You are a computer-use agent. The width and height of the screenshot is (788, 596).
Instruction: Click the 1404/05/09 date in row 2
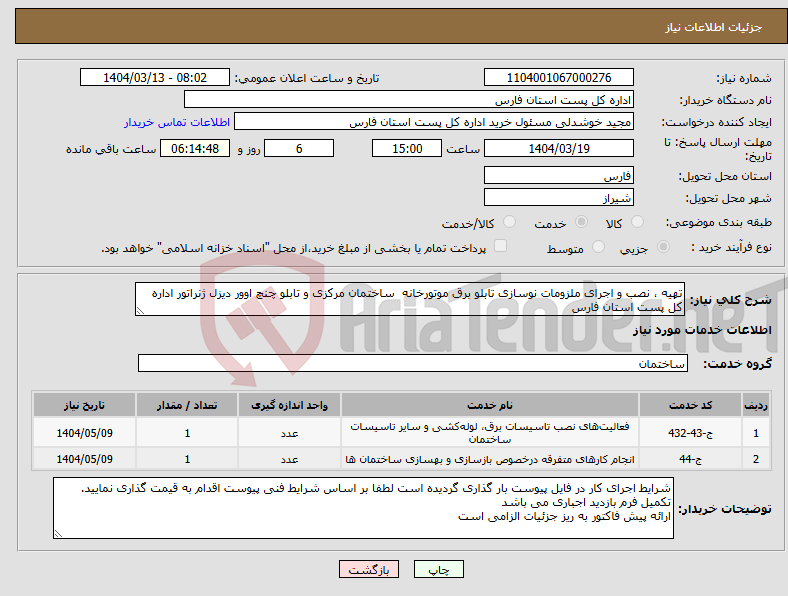84,459
